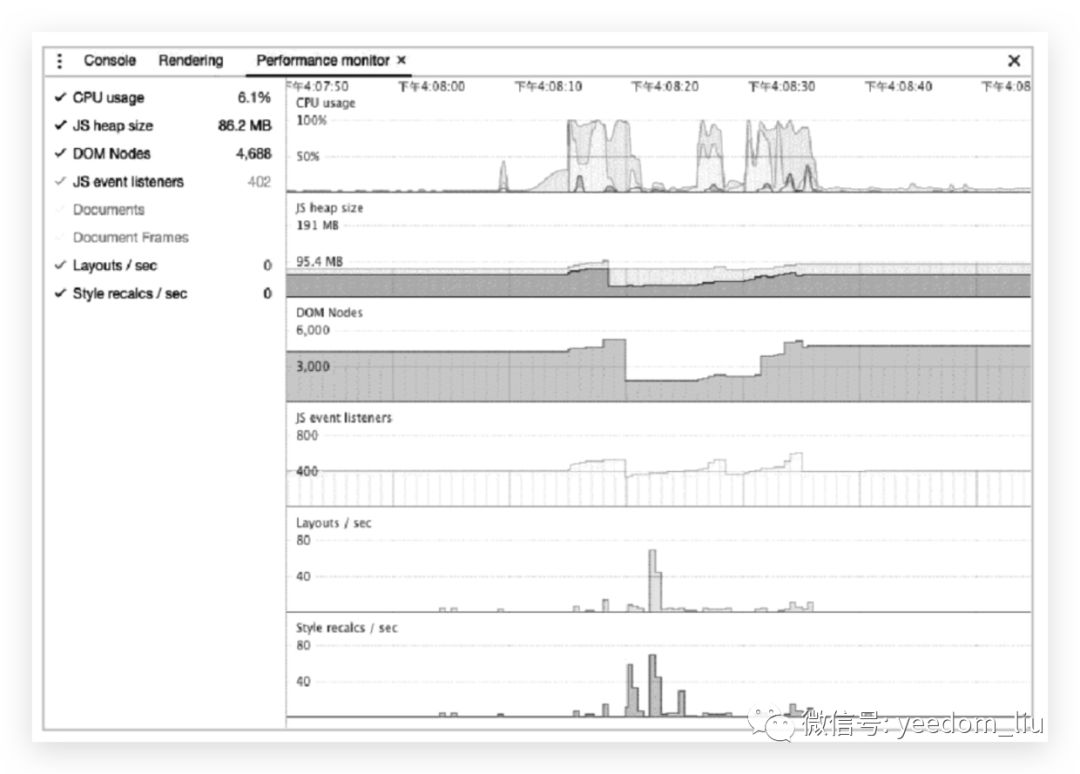Disable the DOM Nodes metric
Screen dimensions: 1080x774
point(111,154)
